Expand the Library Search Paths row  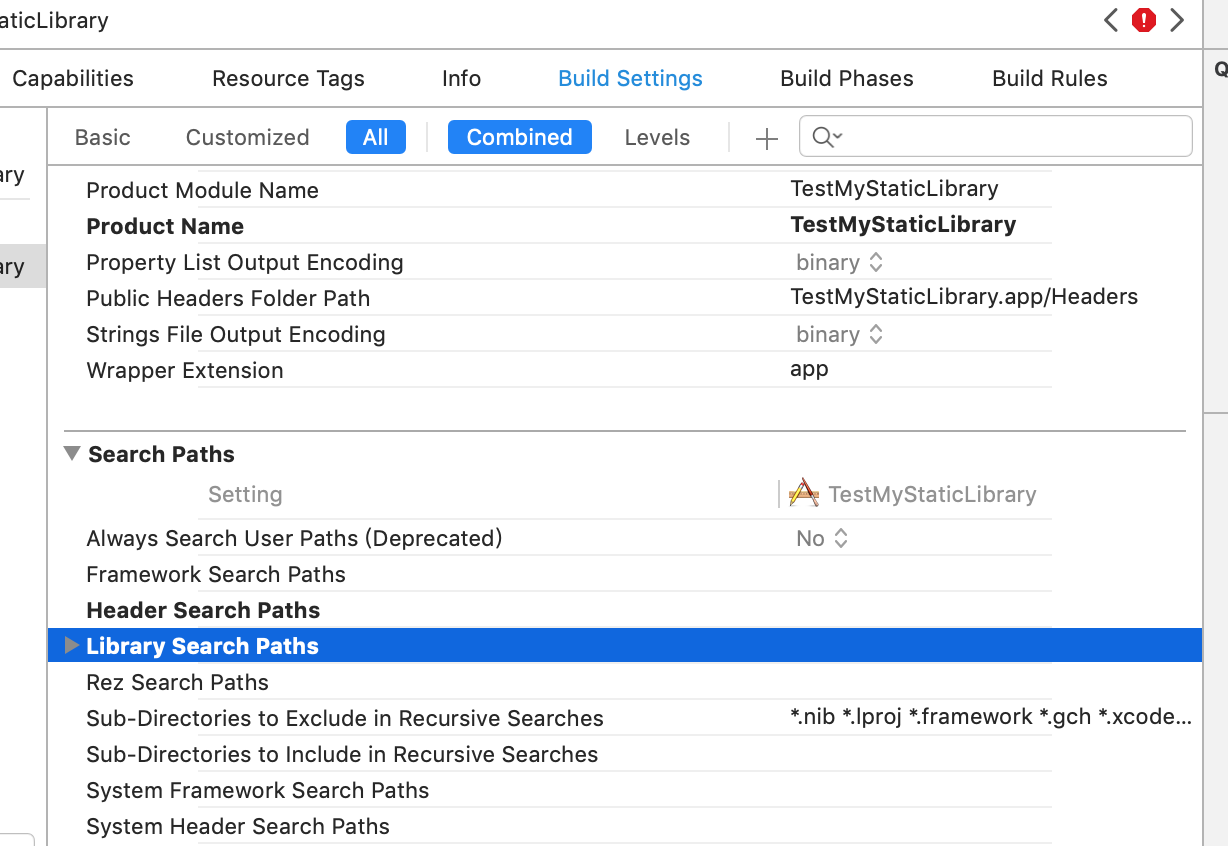click(72, 646)
